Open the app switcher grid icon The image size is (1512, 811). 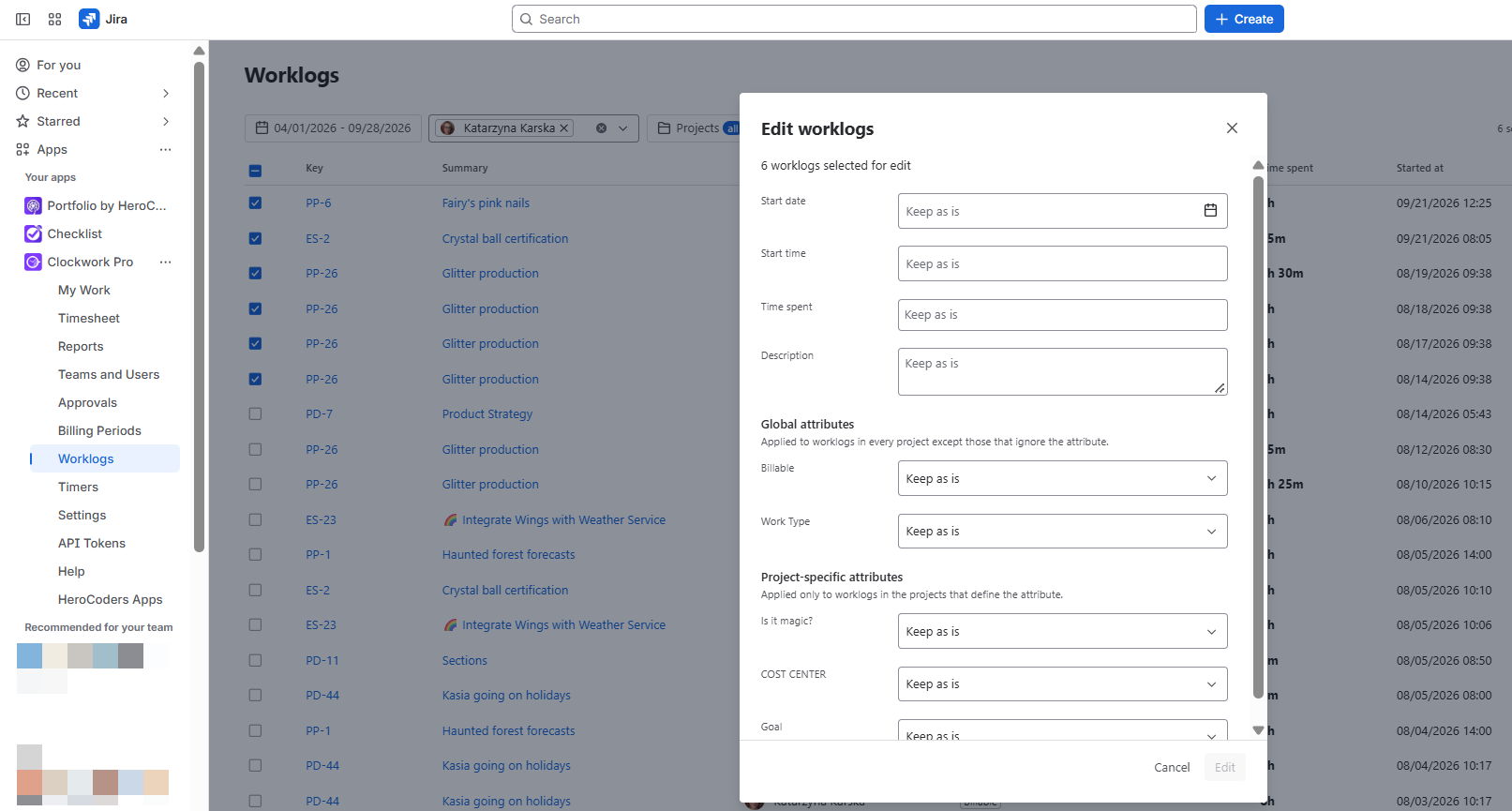click(55, 19)
